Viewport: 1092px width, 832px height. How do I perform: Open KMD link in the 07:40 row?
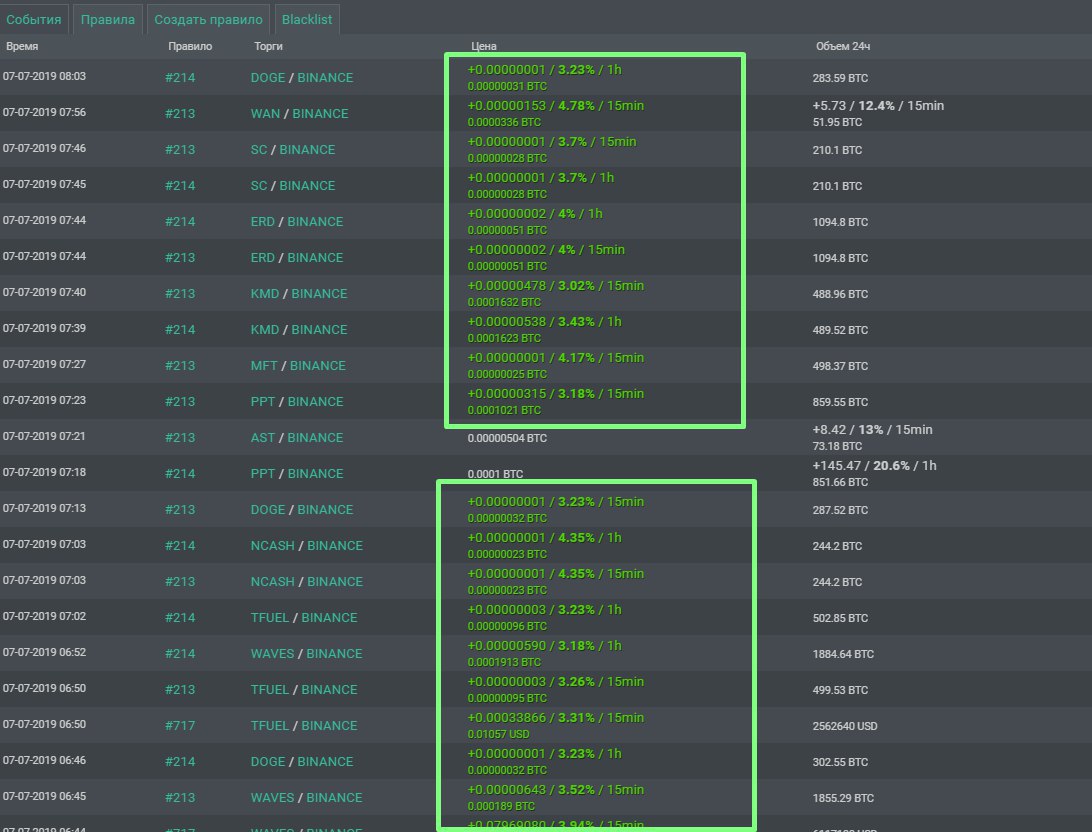pyautogui.click(x=265, y=294)
